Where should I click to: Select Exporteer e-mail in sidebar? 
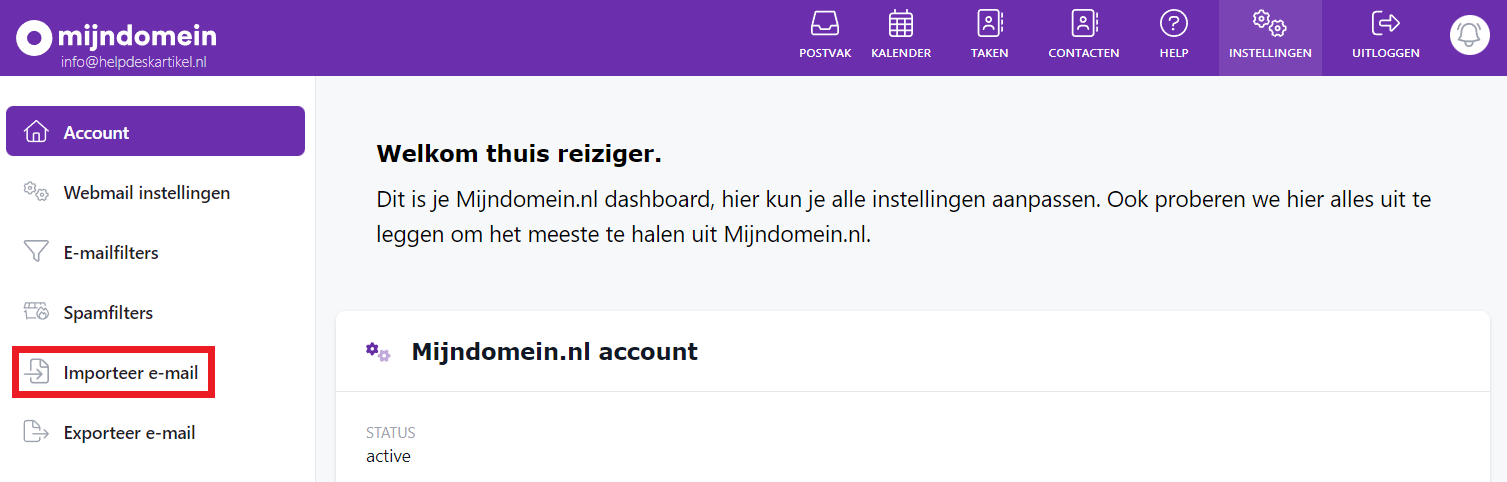(x=129, y=433)
